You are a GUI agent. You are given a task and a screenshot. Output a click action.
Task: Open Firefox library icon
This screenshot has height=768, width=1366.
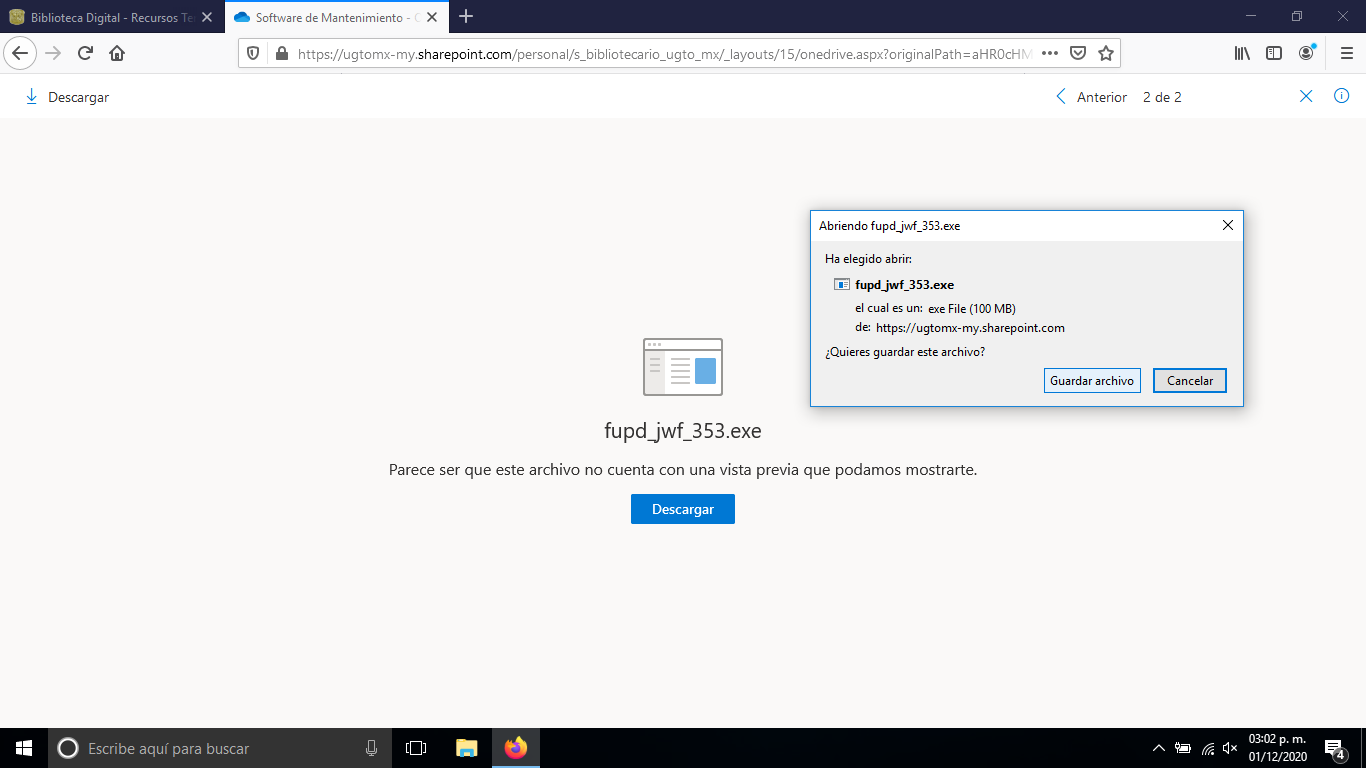[x=1242, y=53]
